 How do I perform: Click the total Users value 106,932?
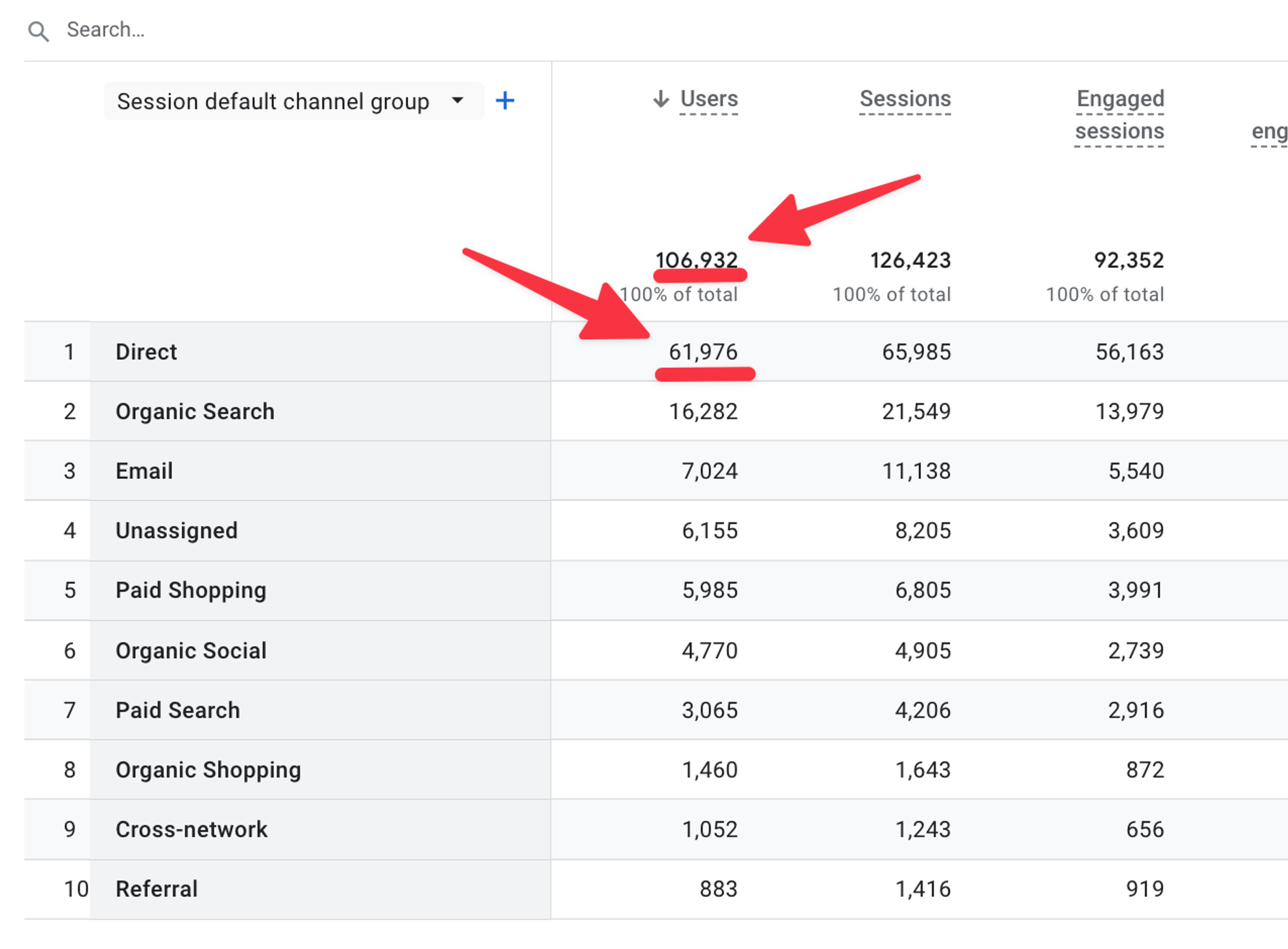[697, 260]
